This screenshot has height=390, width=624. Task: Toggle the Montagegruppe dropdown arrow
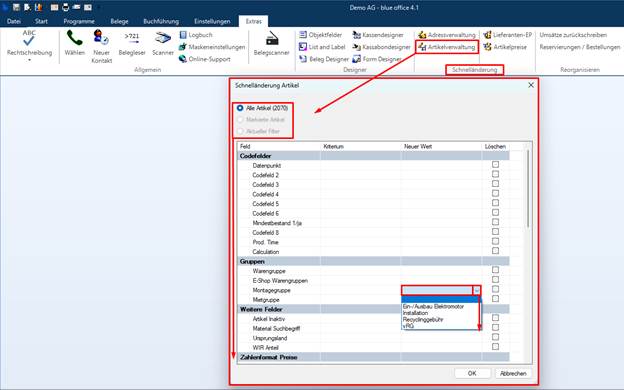pyautogui.click(x=476, y=290)
